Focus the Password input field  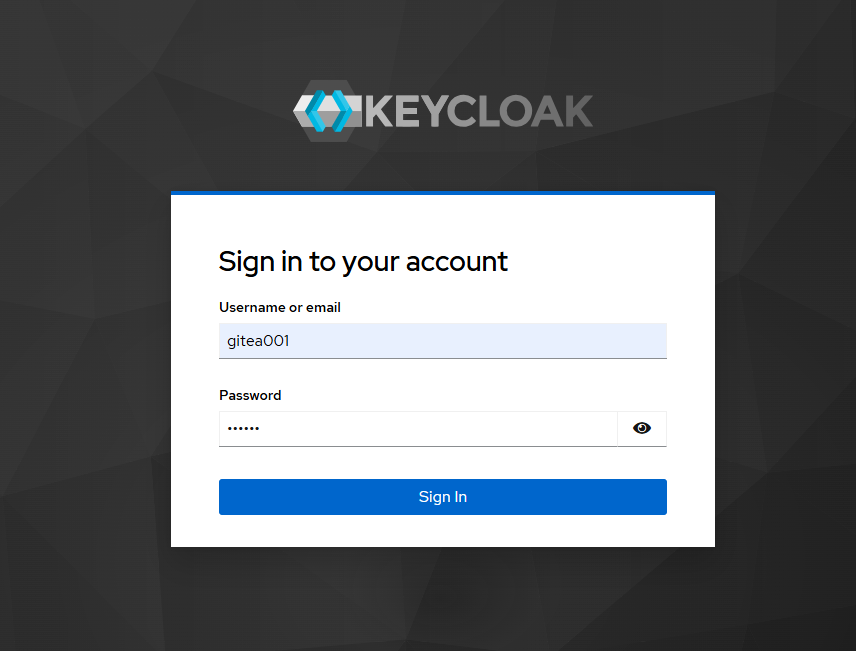[x=418, y=428]
